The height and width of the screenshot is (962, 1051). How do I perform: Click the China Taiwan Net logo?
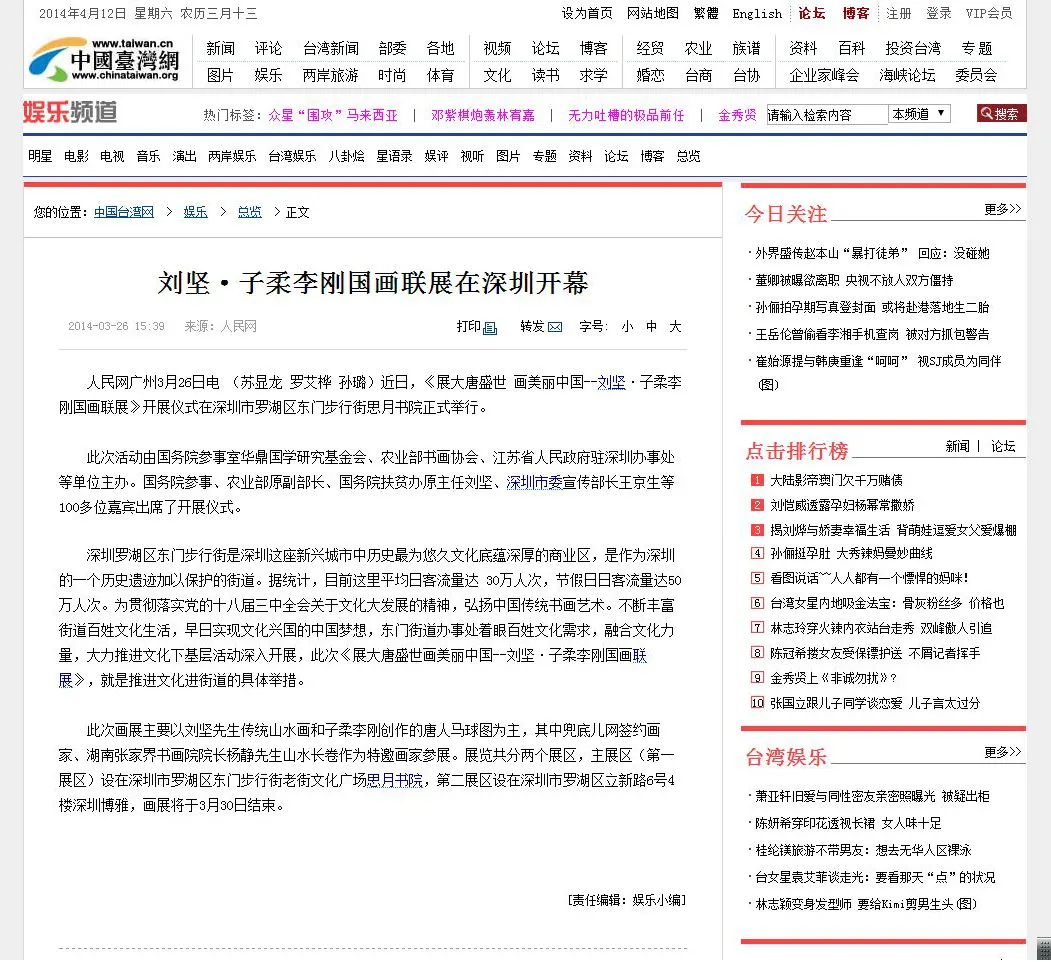(105, 60)
